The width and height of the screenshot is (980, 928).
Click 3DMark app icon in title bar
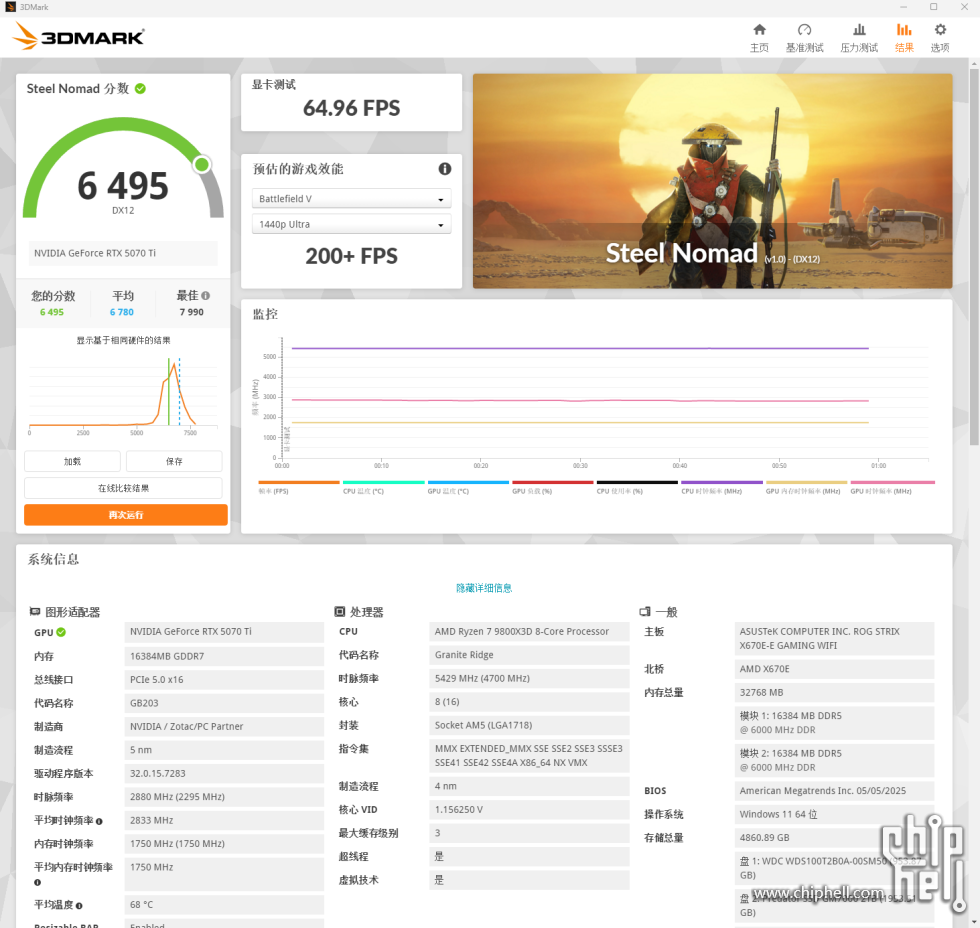coord(10,7)
